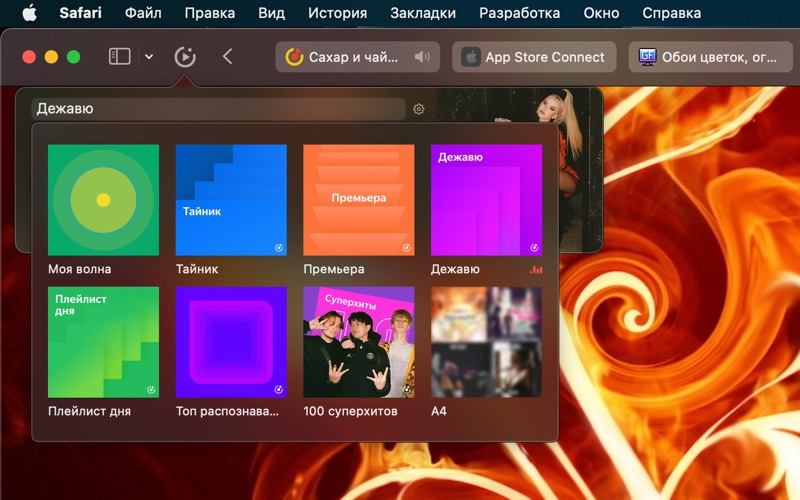The image size is (800, 500).
Task: Open the Плейлист дня cover
Action: [104, 342]
